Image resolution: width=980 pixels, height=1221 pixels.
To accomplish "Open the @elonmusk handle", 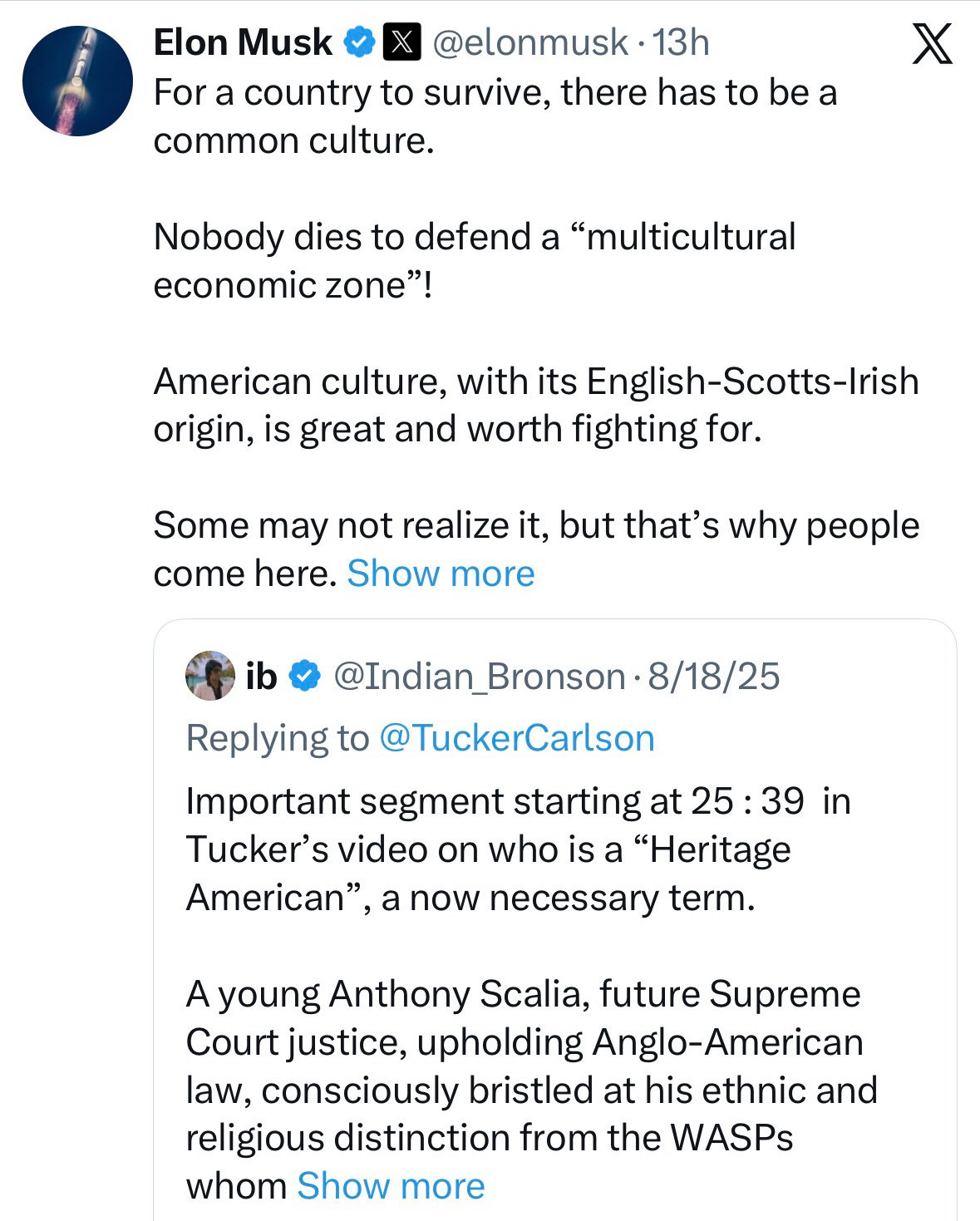I will [529, 42].
